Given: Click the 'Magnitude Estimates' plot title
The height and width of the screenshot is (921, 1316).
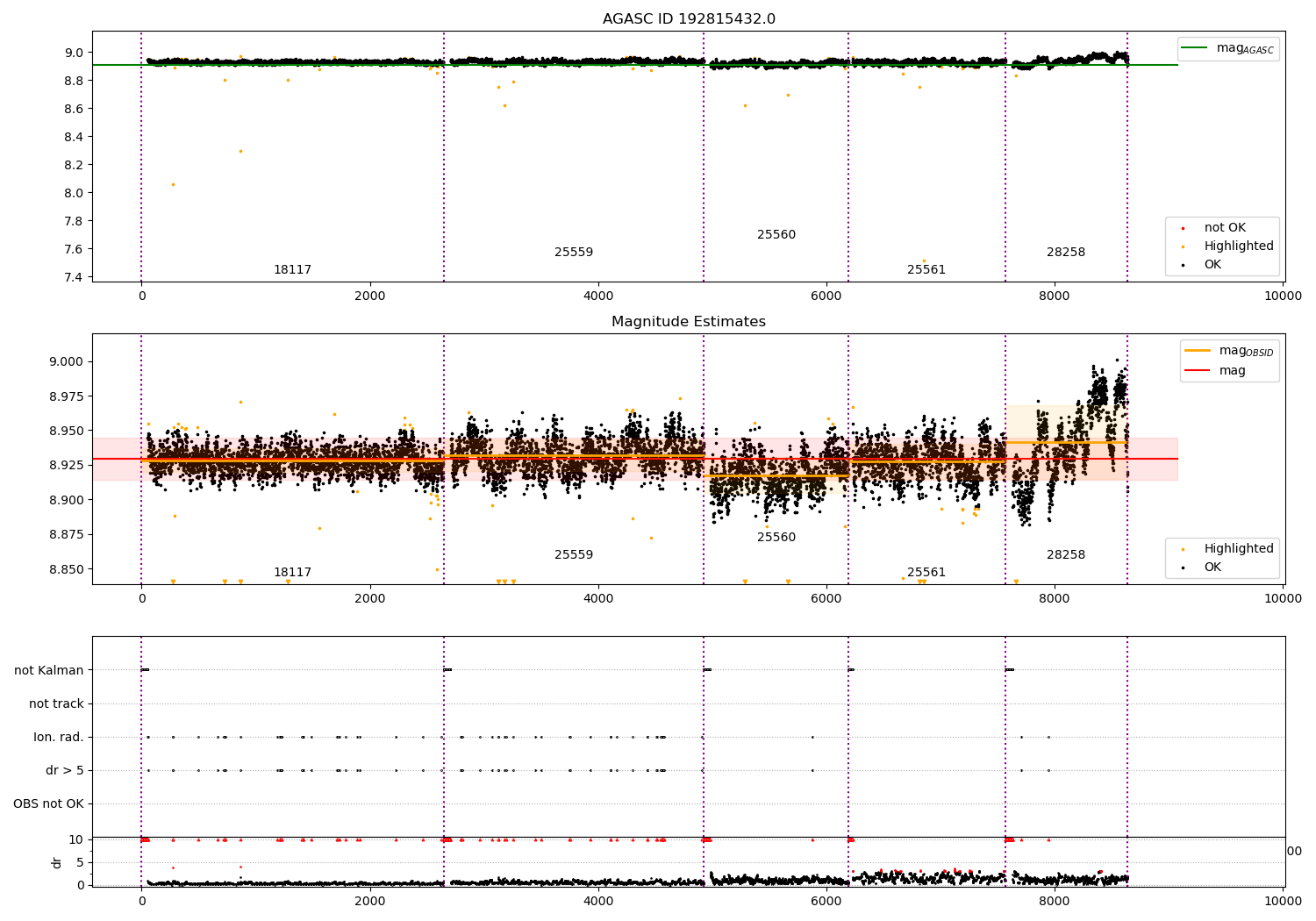Looking at the screenshot, I should (689, 322).
